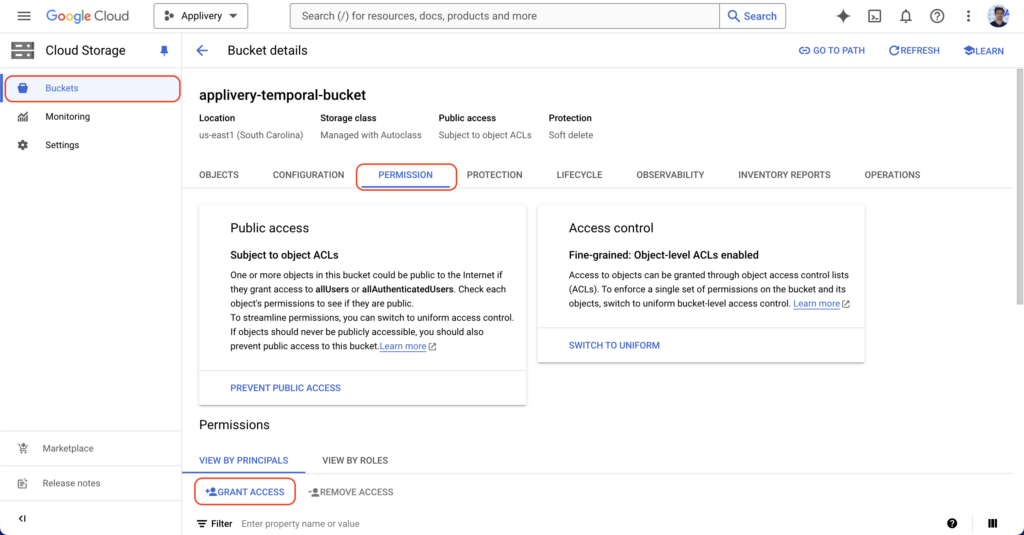Switch to the OPERATIONS tab
The image size is (1024, 535).
pos(892,175)
